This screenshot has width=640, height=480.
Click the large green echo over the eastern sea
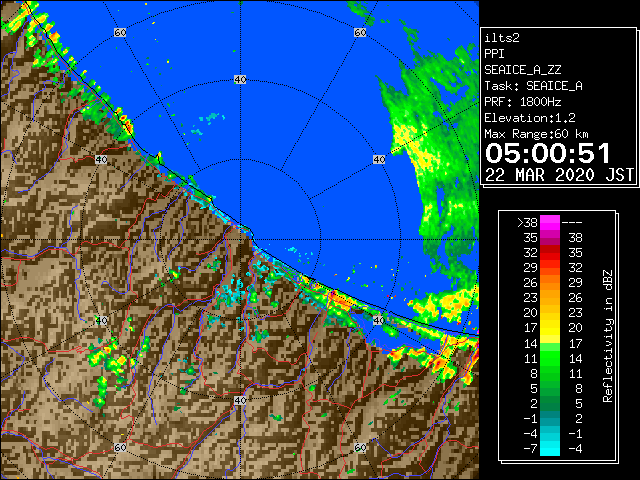point(433,163)
